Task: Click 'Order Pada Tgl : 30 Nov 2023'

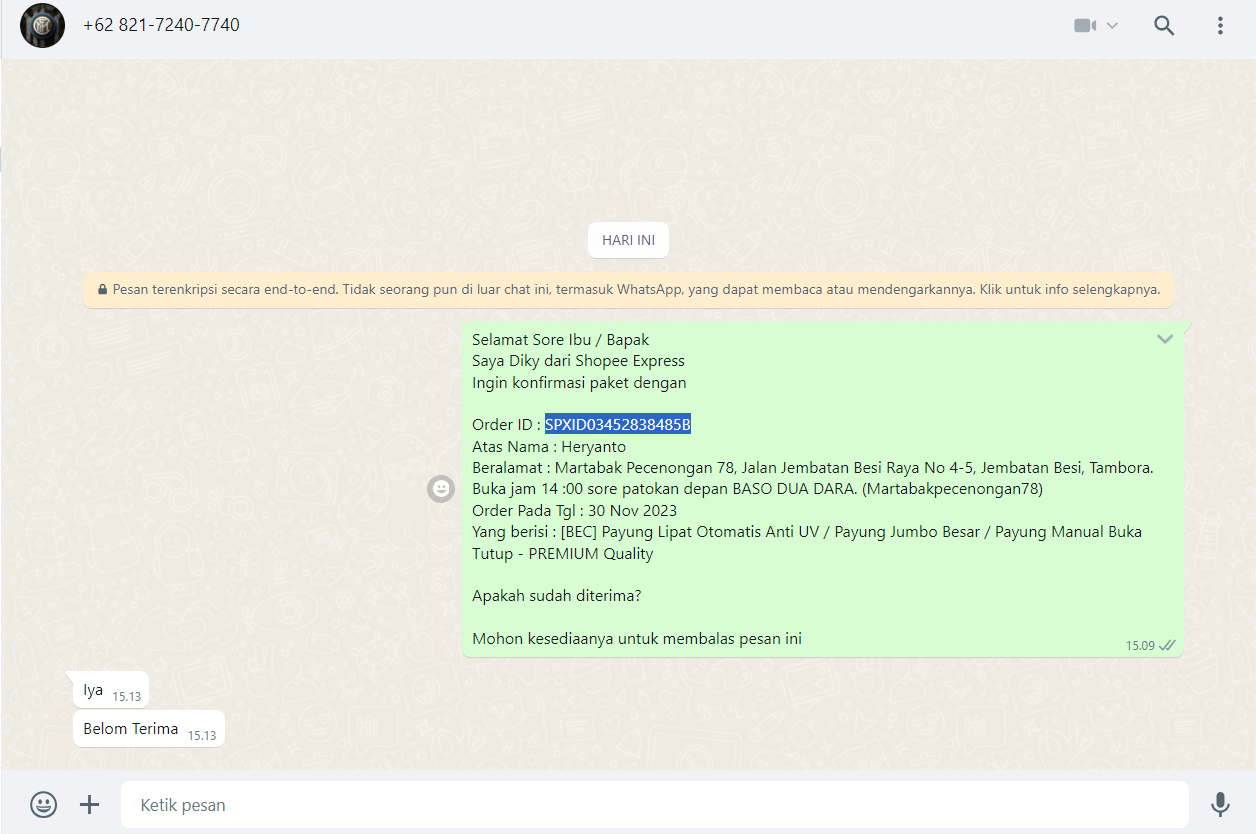Action: click(575, 511)
